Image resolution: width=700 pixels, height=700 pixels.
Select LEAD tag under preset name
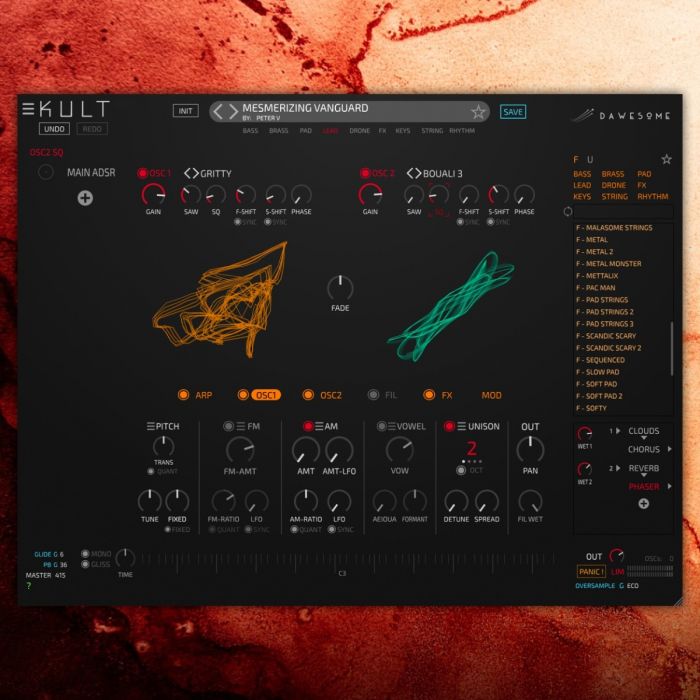(x=330, y=131)
